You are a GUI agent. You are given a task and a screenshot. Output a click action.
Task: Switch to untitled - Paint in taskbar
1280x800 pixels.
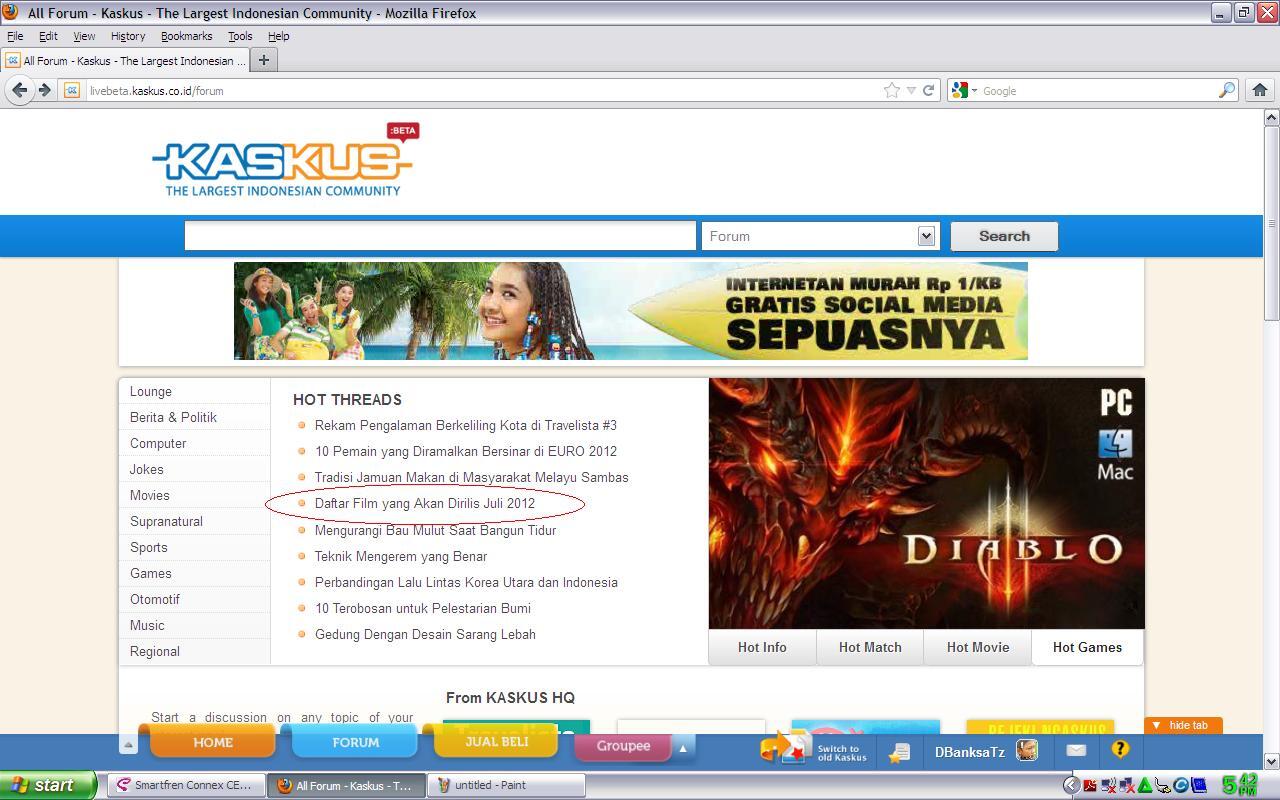(x=506, y=785)
